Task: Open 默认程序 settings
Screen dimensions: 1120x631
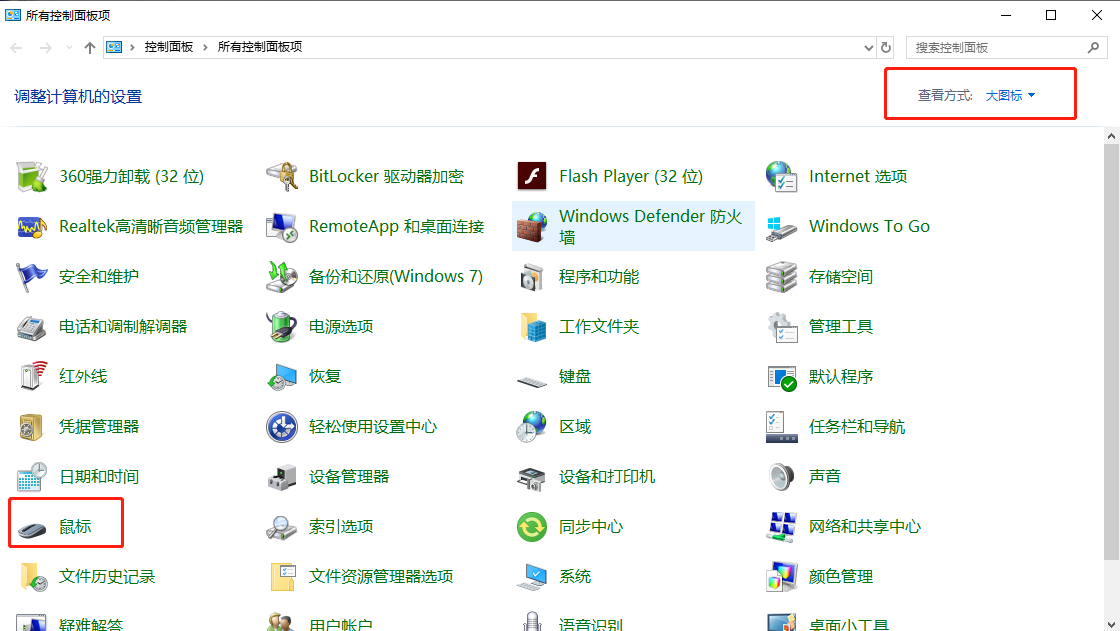Action: pyautogui.click(x=842, y=375)
